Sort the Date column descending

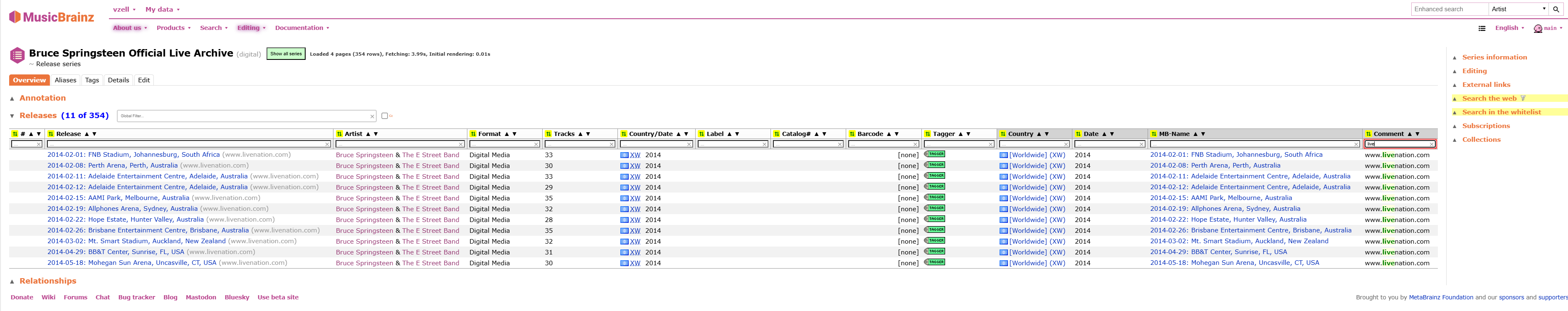[x=1111, y=134]
